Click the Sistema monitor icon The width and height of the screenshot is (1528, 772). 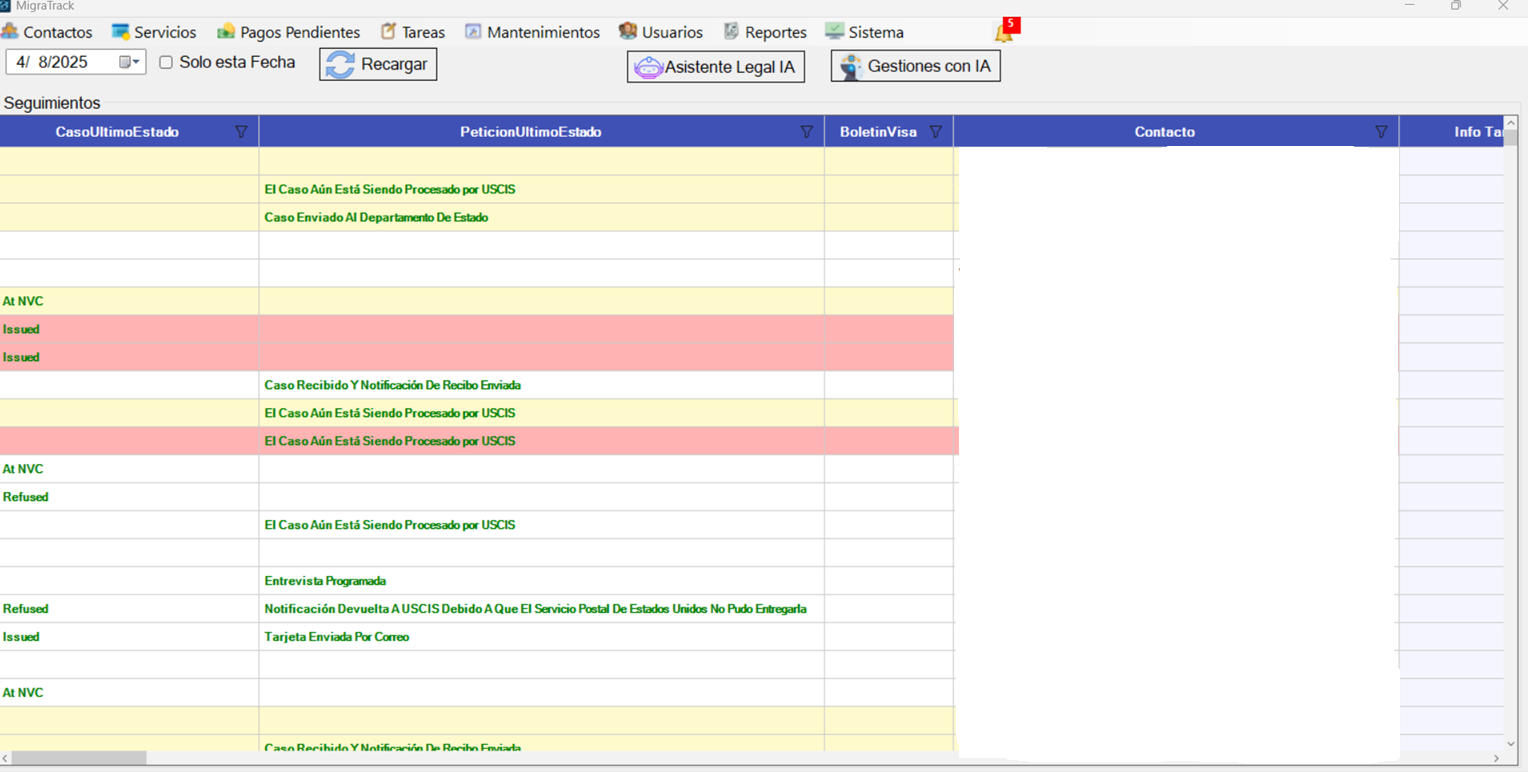tap(834, 32)
